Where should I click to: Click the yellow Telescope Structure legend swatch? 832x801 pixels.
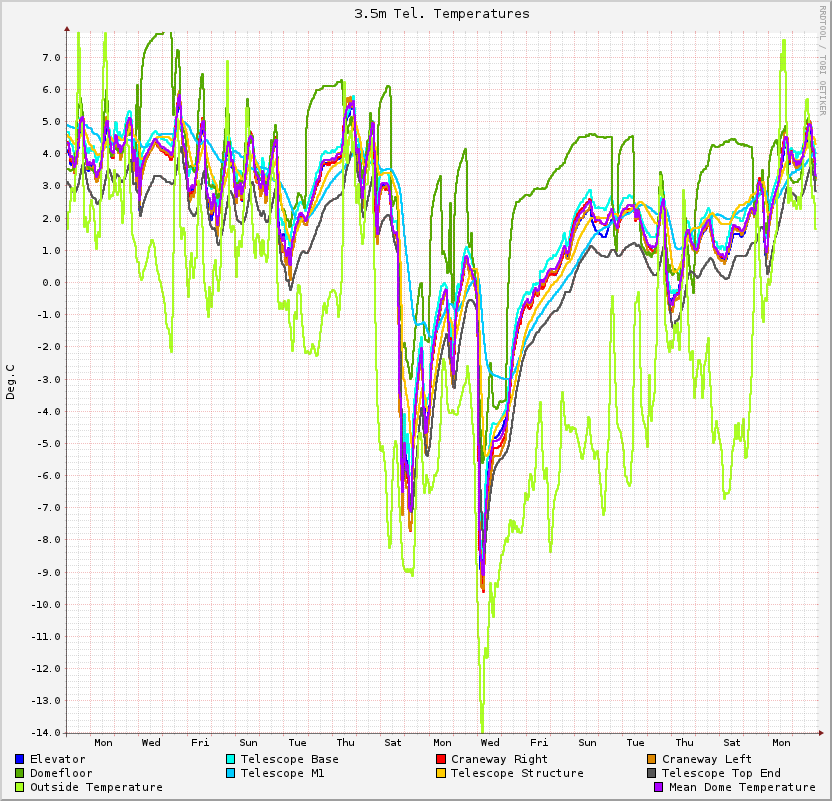click(x=441, y=773)
